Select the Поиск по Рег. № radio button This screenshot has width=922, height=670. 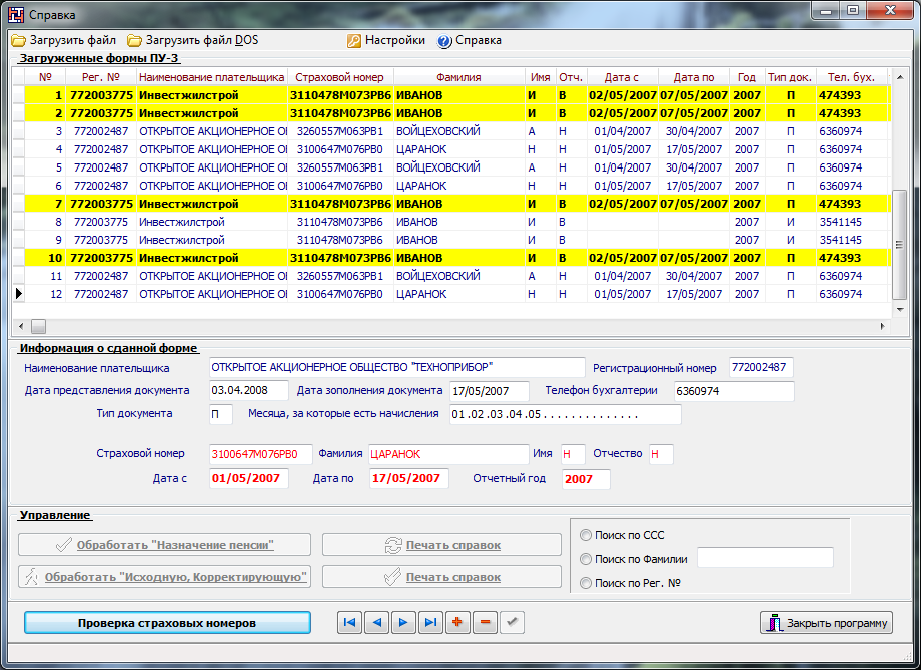tap(586, 583)
